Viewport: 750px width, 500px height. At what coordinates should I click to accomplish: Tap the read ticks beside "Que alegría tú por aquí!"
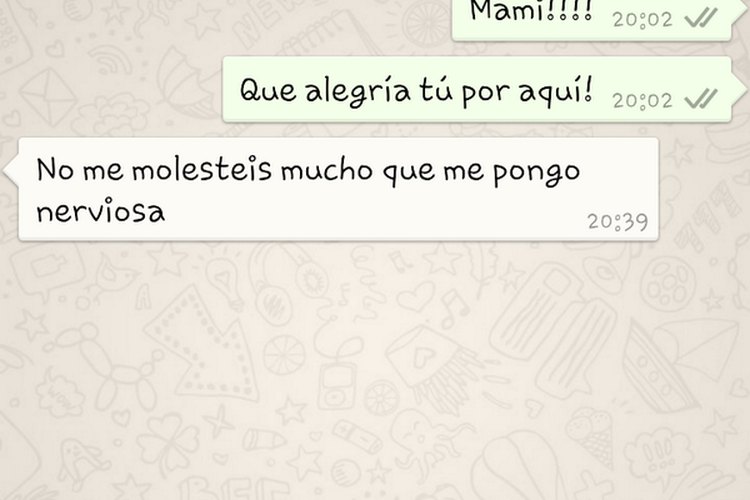click(x=701, y=100)
